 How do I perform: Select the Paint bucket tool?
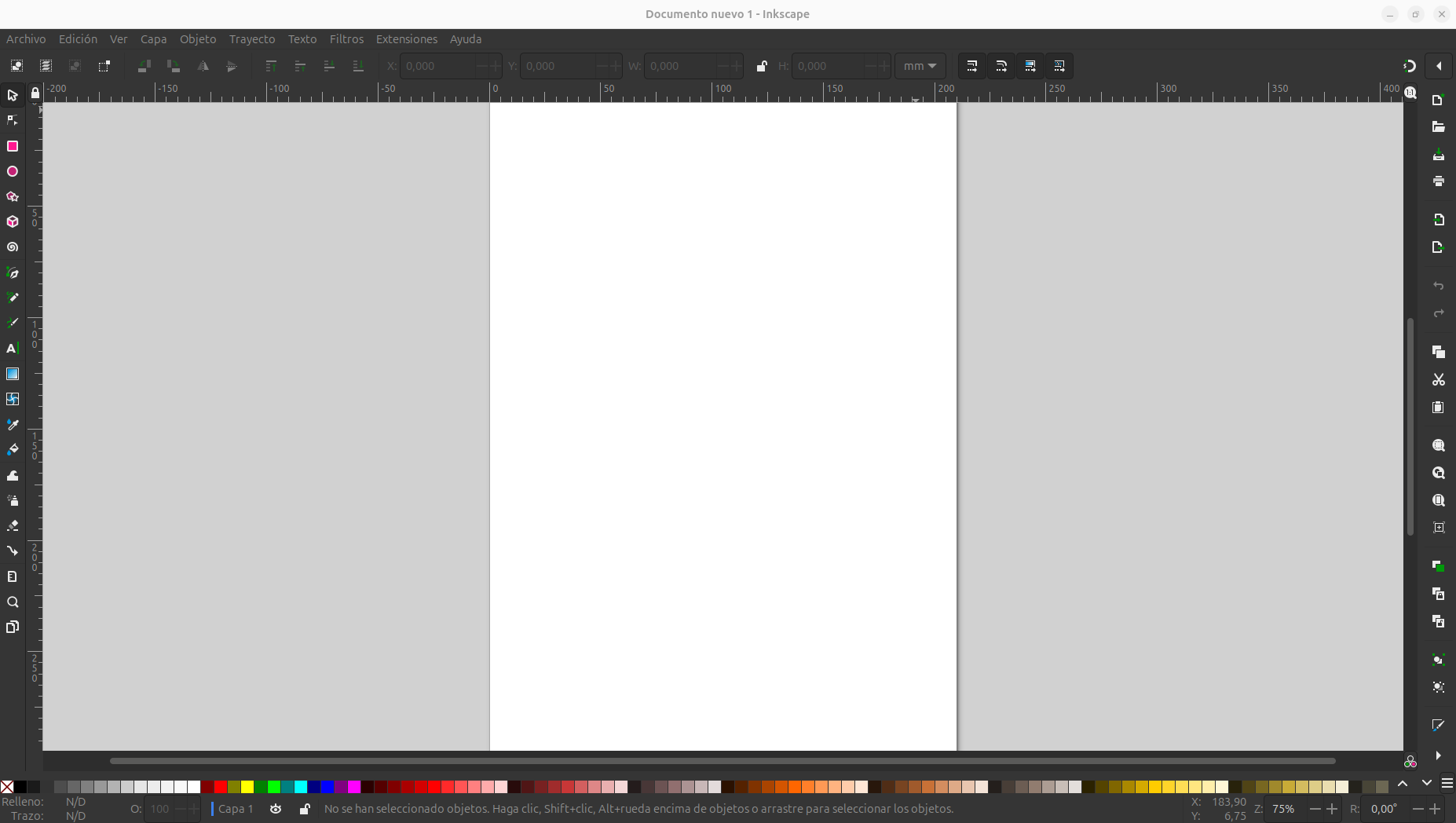click(x=13, y=450)
